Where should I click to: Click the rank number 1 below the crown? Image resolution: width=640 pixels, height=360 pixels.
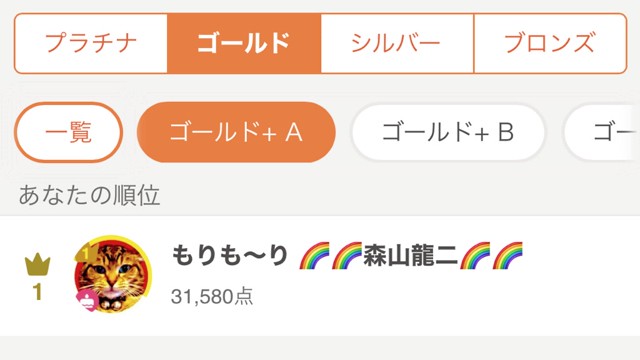[38, 292]
